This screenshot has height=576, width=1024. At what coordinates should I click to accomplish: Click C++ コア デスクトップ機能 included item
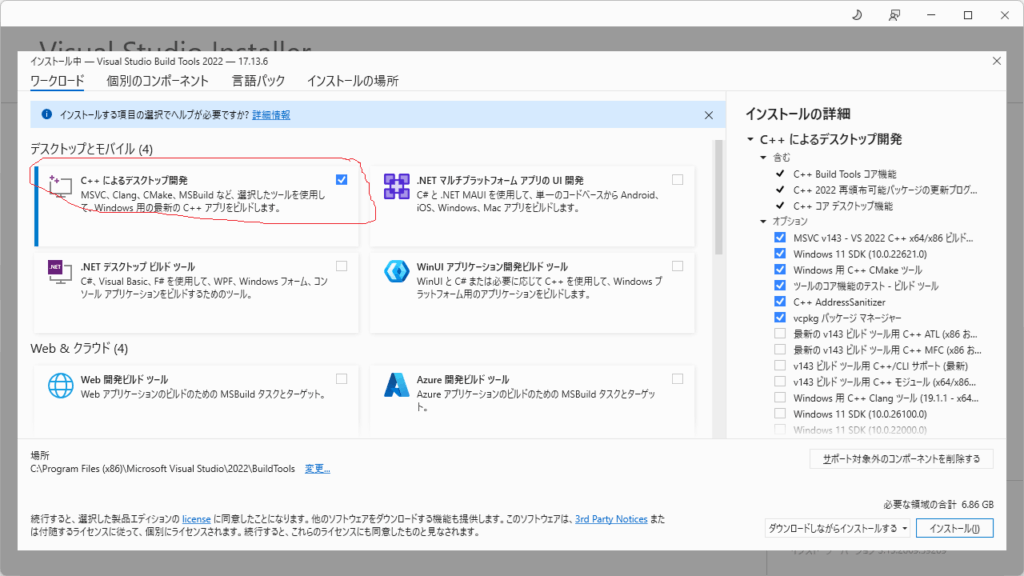[842, 206]
